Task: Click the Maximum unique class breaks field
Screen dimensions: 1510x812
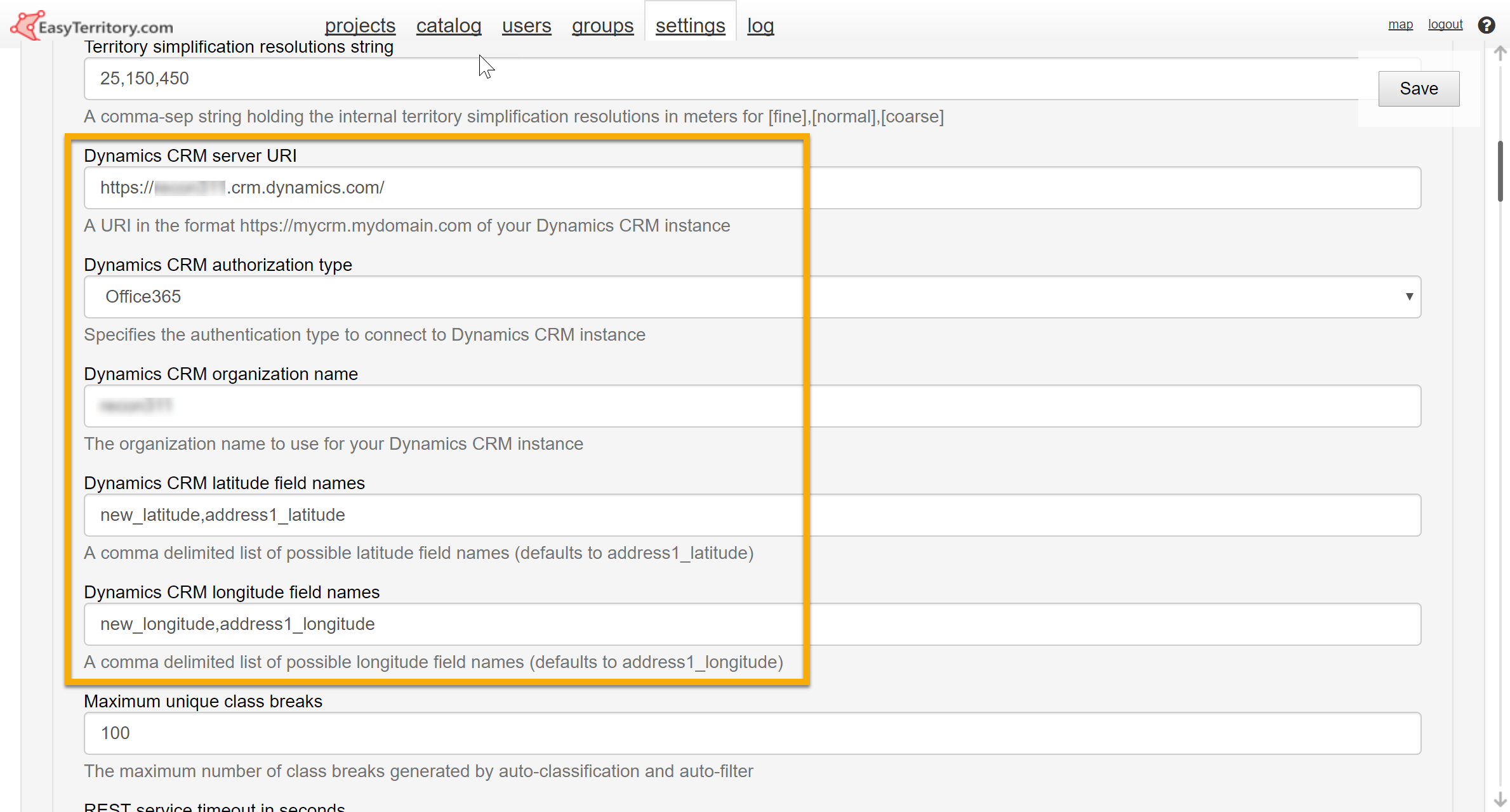Action: [x=752, y=733]
